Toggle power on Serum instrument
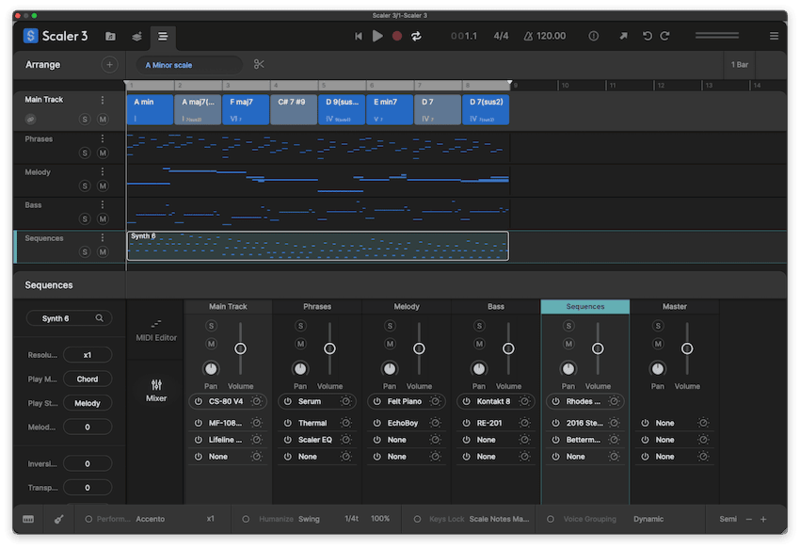Viewport: 800px width, 549px height. pyautogui.click(x=288, y=402)
